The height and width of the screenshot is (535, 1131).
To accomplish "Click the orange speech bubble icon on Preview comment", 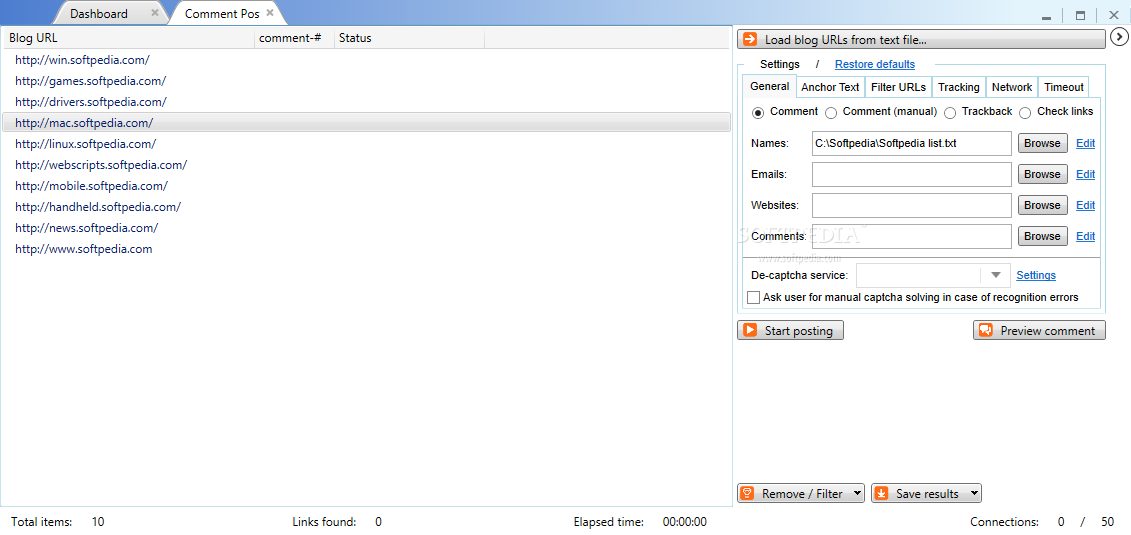I will [x=986, y=330].
